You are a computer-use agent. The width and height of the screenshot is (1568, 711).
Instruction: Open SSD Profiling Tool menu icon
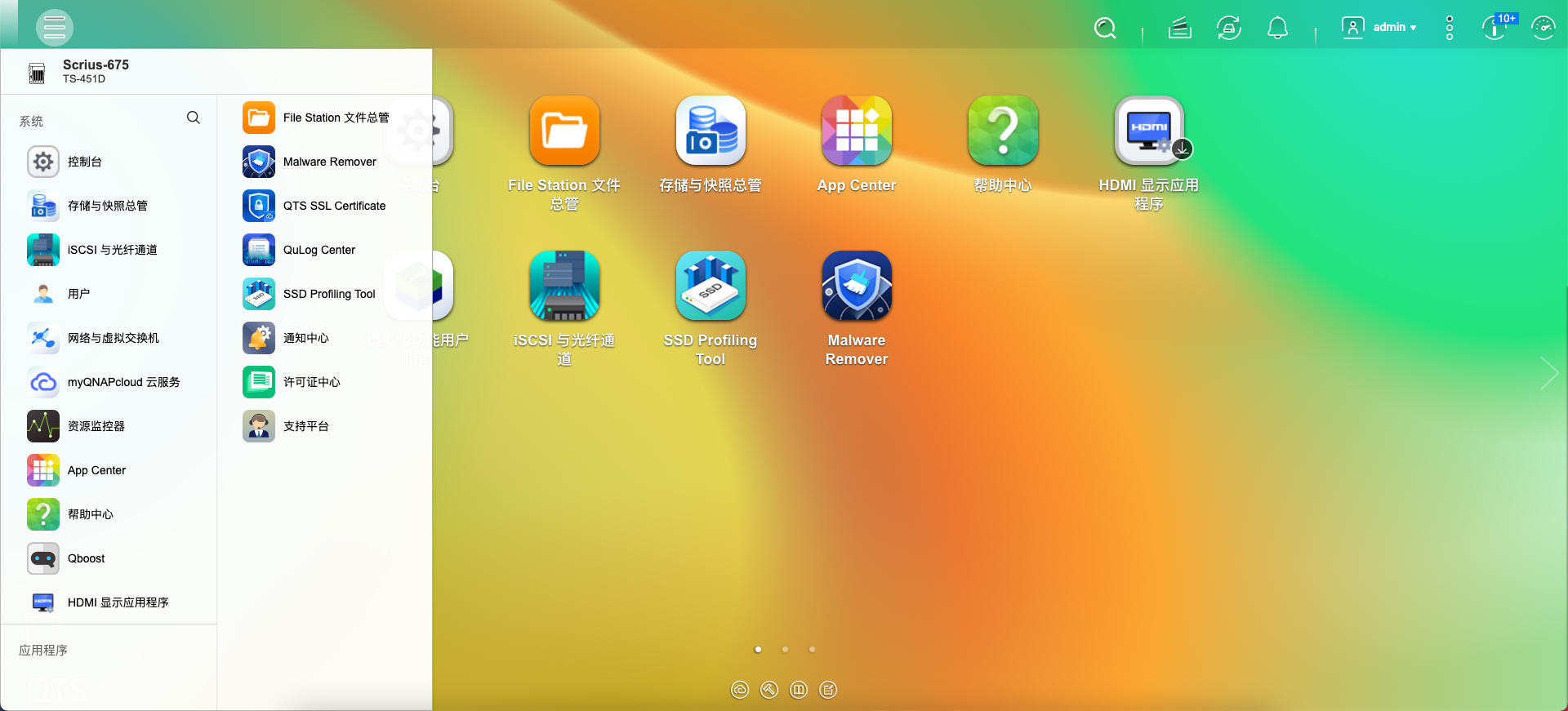pos(259,294)
